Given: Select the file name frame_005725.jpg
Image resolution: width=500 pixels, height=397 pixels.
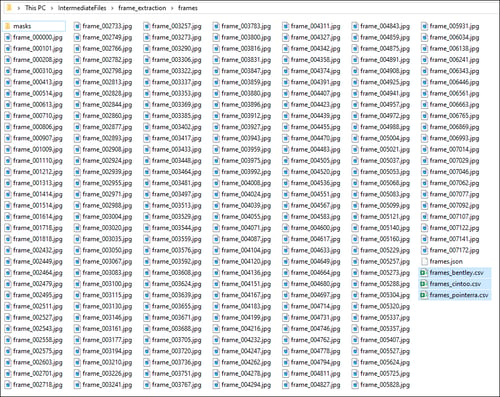Looking at the screenshot, I should pos(385,374).
